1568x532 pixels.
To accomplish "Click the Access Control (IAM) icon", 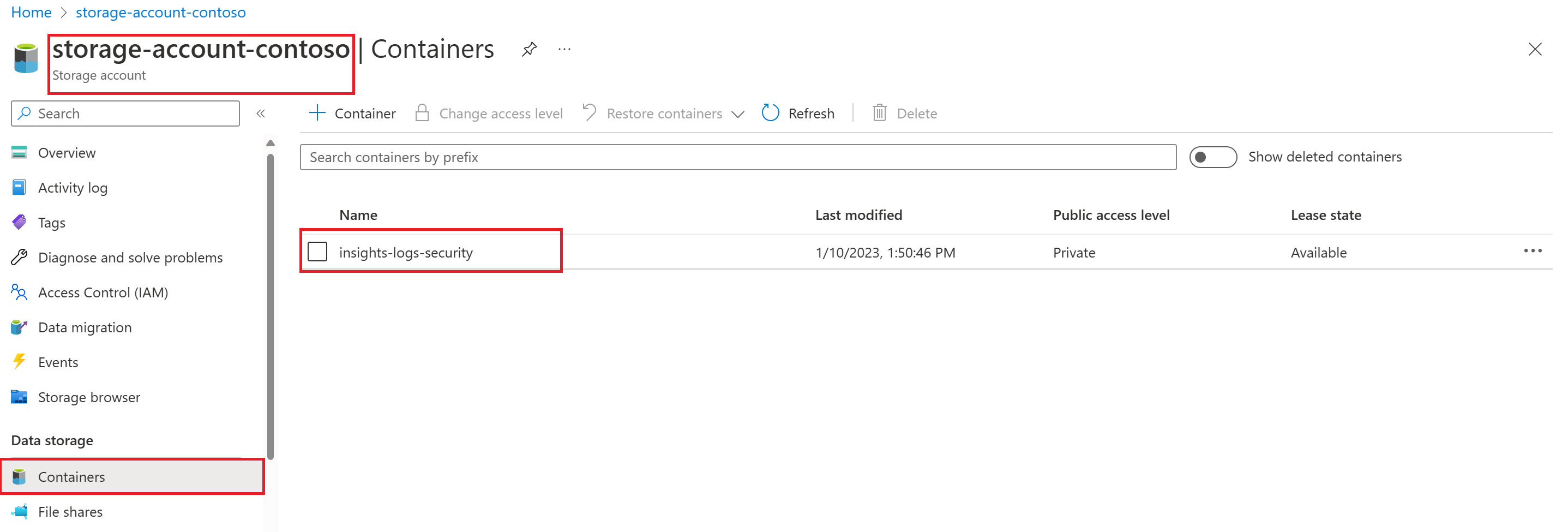I will click(x=19, y=292).
